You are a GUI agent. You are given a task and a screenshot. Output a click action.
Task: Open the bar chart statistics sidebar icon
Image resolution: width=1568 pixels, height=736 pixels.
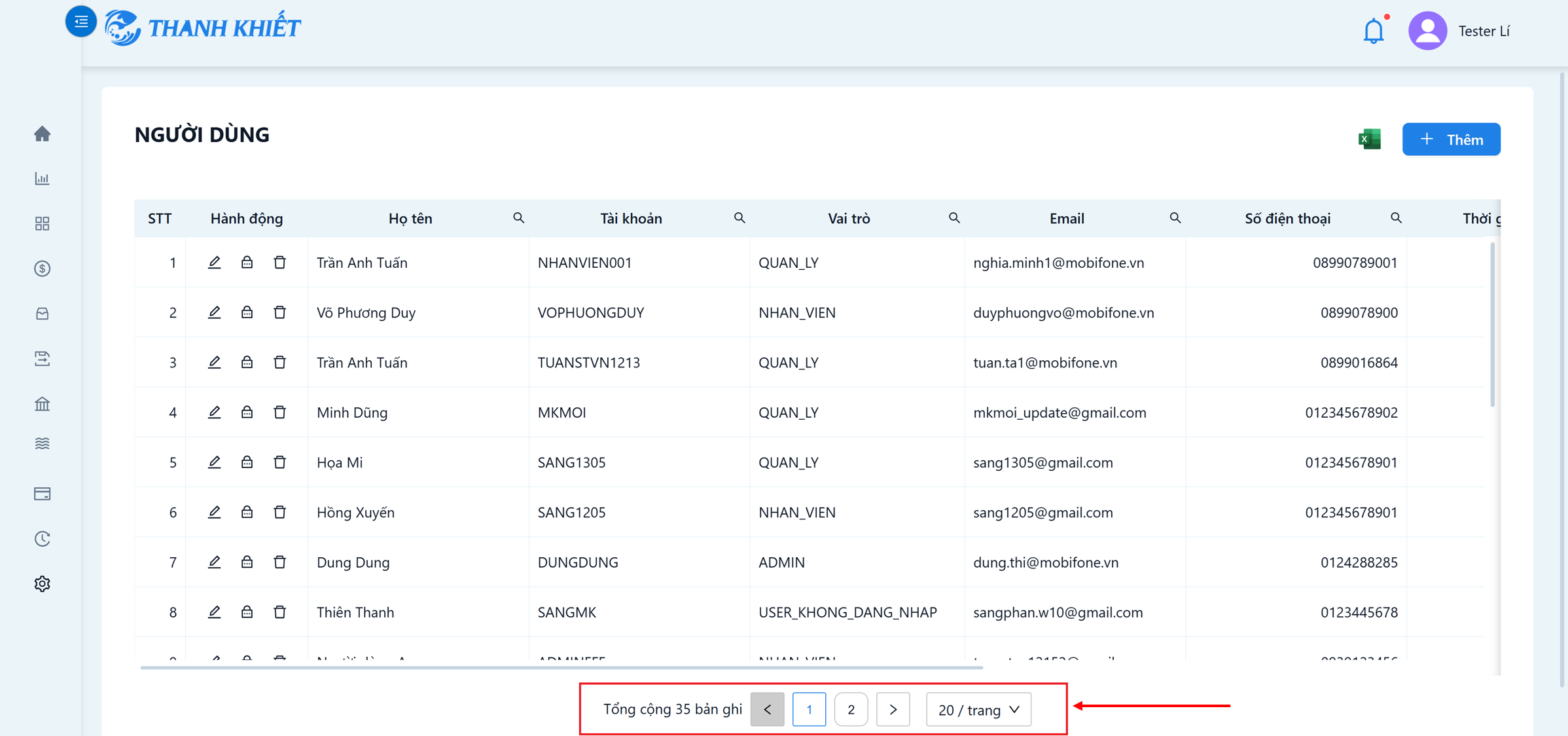coord(42,179)
